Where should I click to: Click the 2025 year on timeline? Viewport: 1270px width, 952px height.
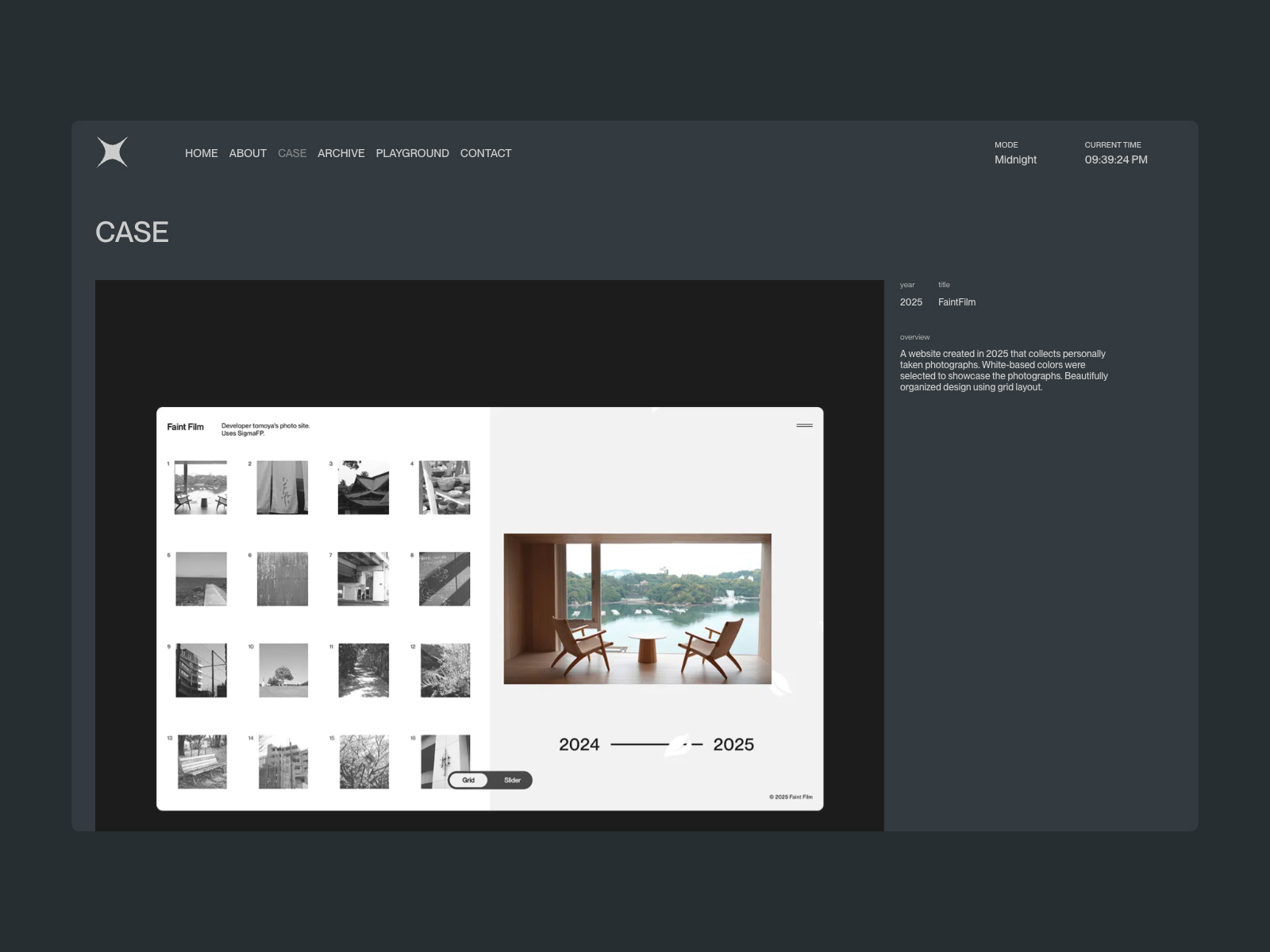coord(733,744)
